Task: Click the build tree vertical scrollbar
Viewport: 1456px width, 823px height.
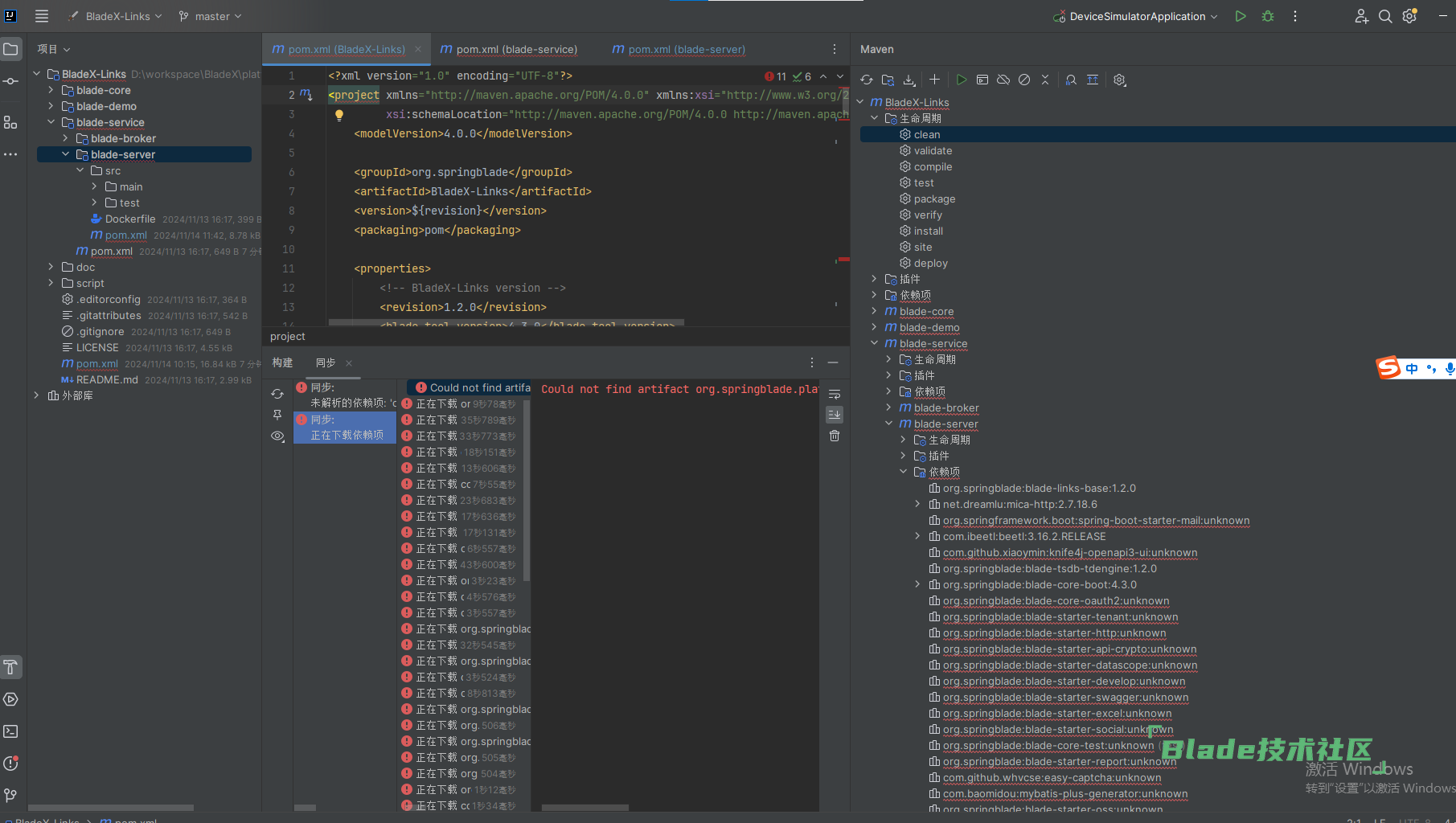Action: click(x=527, y=490)
